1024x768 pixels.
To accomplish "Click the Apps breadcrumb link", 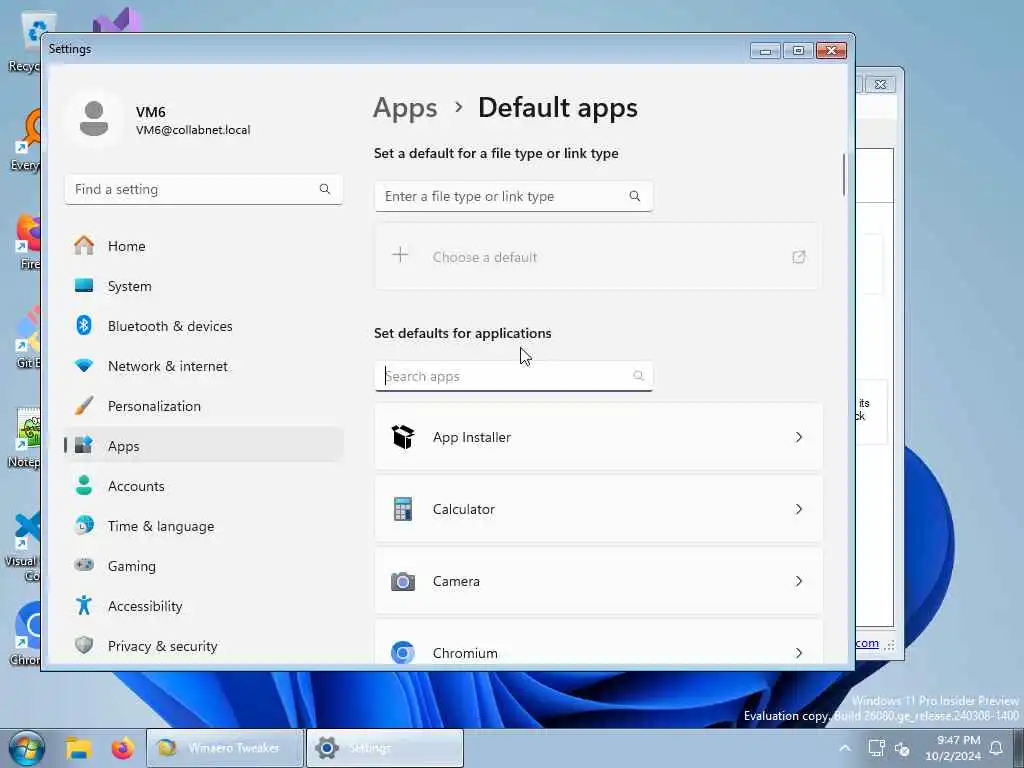I will pos(406,108).
